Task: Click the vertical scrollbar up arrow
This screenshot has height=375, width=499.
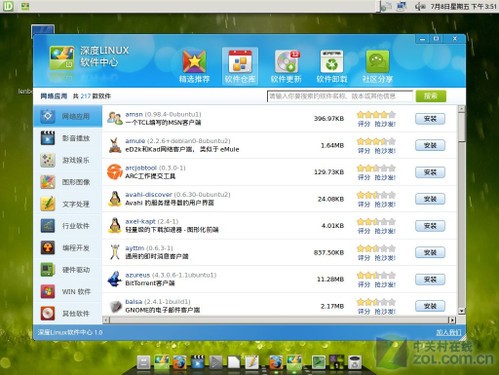Action: (462, 109)
